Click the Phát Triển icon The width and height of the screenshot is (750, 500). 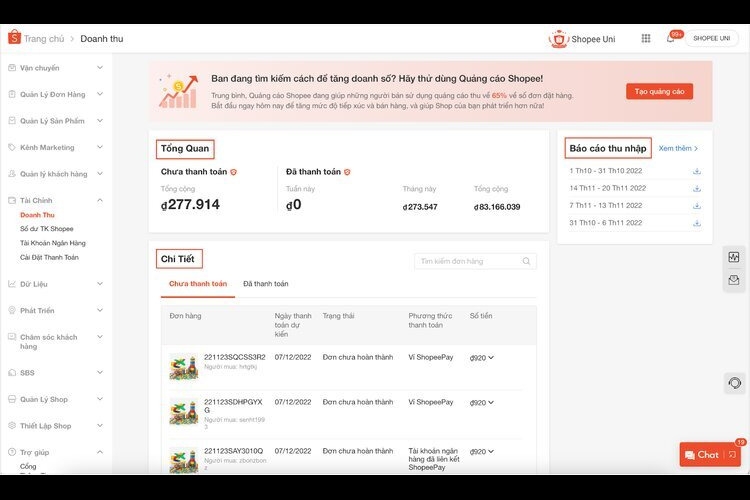click(12, 310)
